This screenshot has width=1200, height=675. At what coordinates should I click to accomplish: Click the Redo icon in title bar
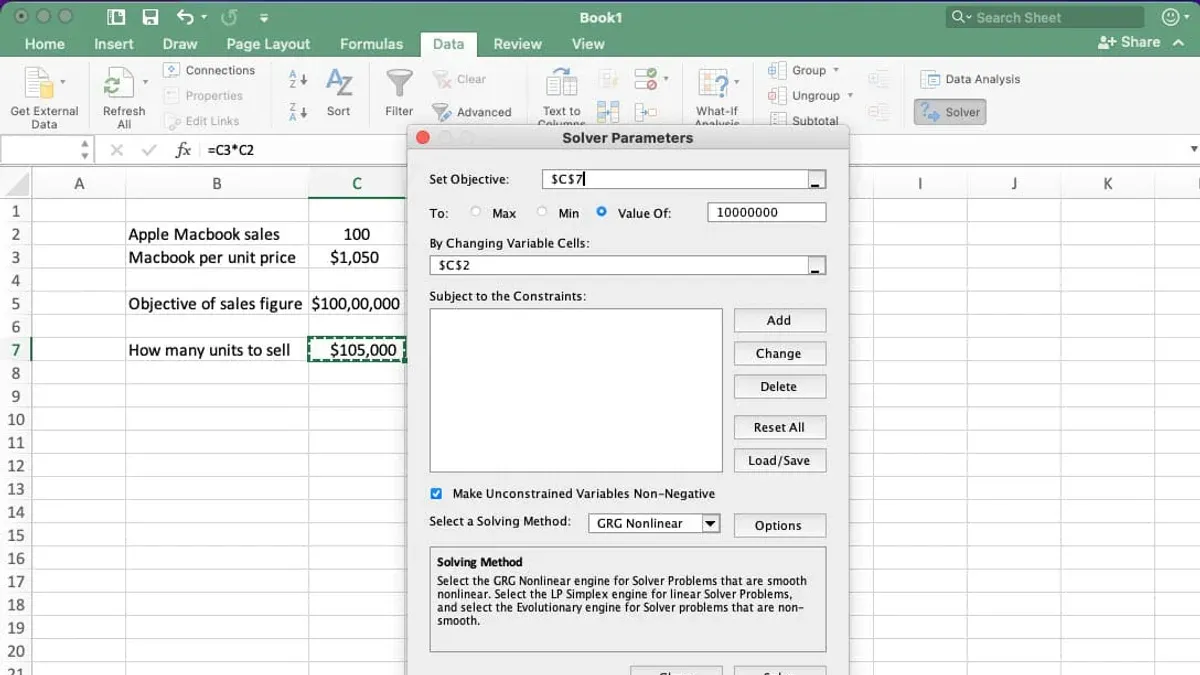(x=227, y=17)
